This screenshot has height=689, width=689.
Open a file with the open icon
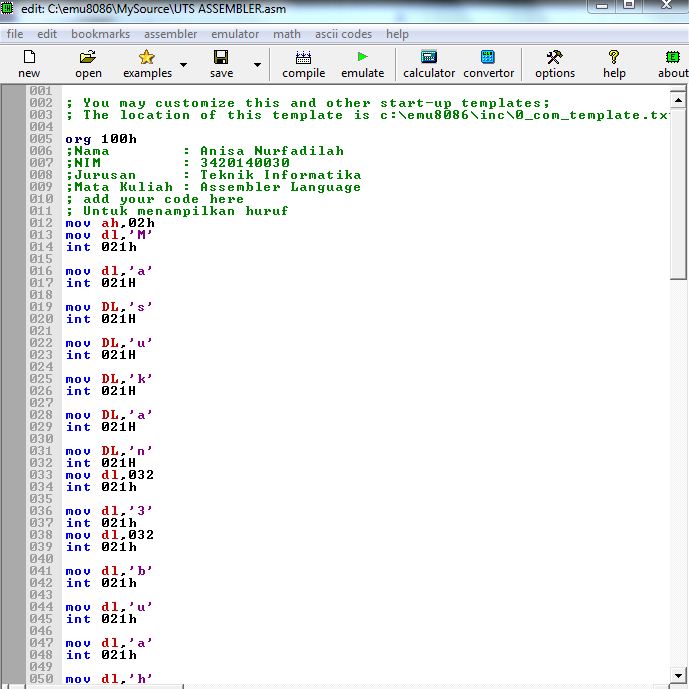88,57
